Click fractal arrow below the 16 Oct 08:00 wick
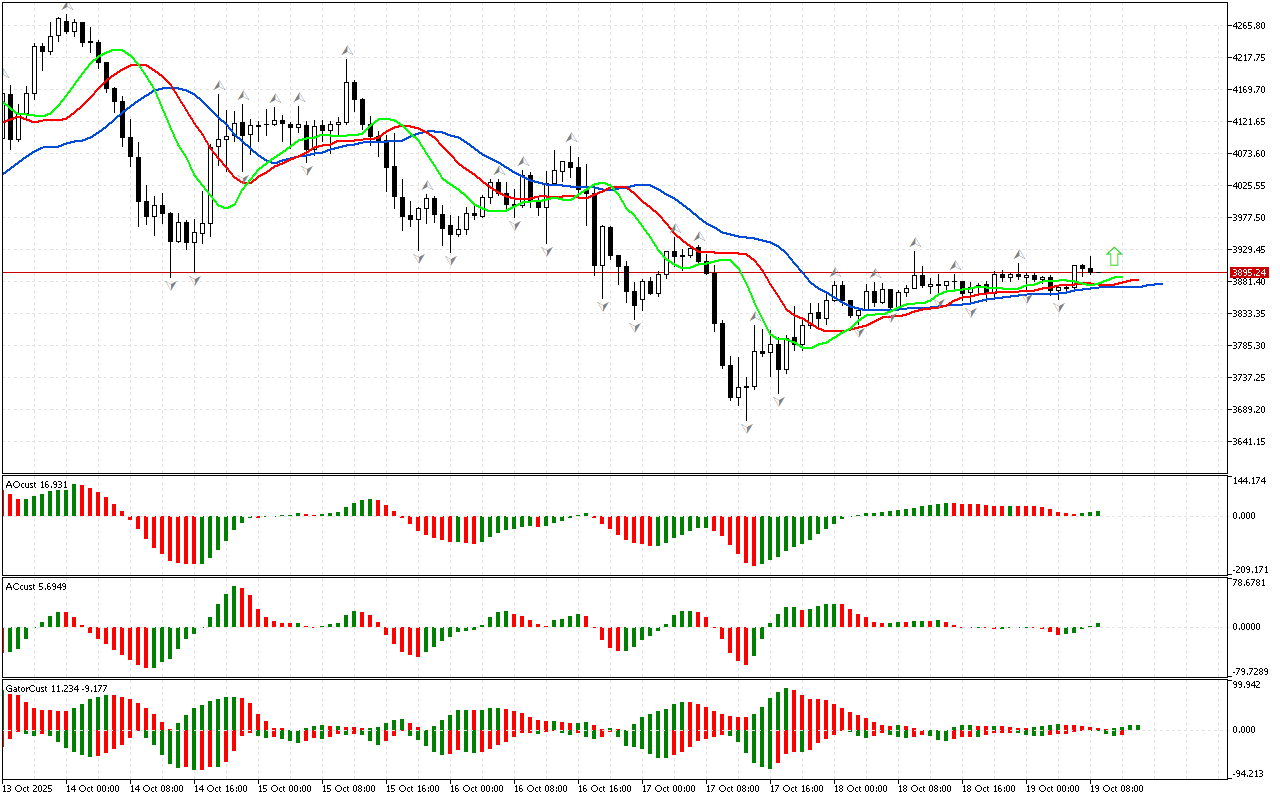 tap(547, 248)
